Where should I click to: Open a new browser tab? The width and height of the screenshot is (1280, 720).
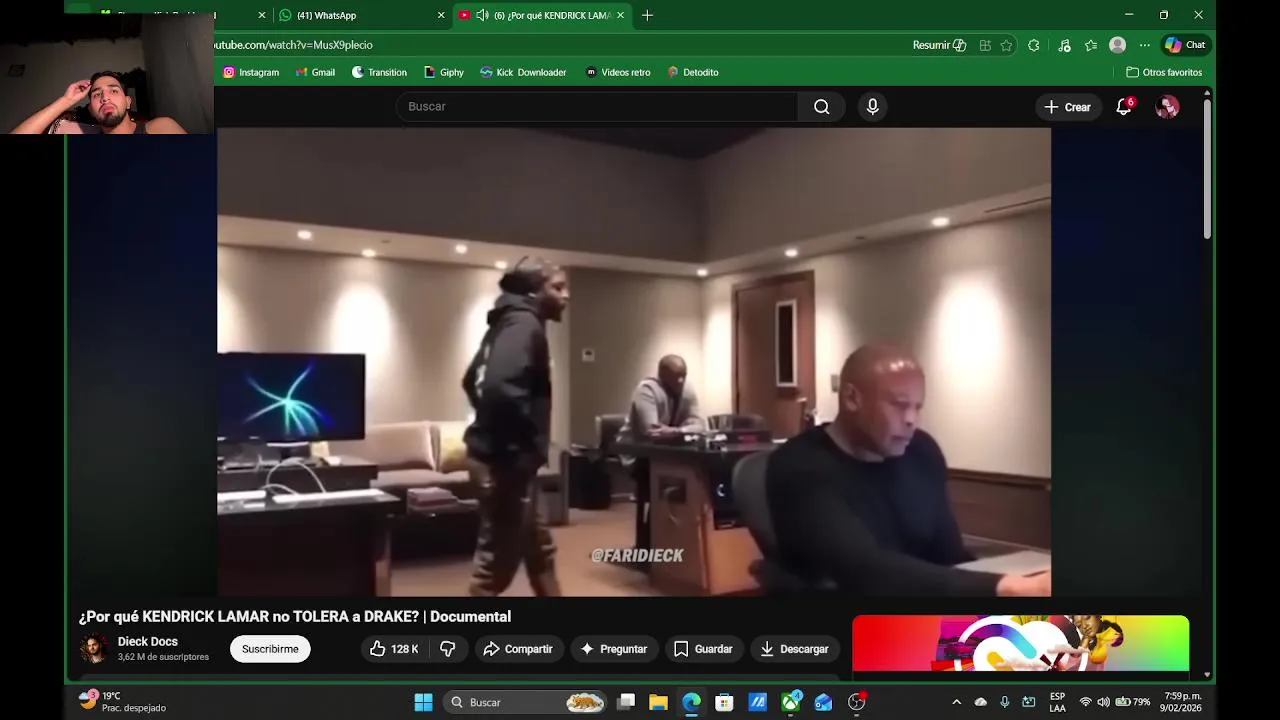(x=647, y=15)
